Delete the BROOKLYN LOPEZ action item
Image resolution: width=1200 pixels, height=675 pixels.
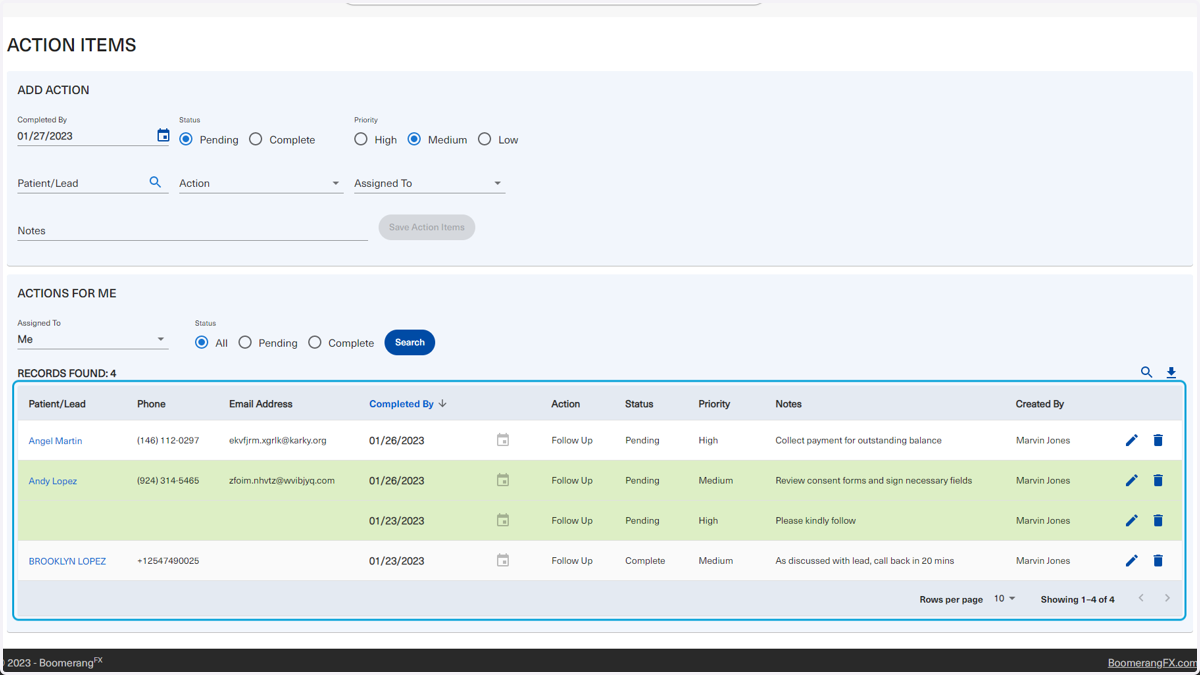coord(1158,560)
